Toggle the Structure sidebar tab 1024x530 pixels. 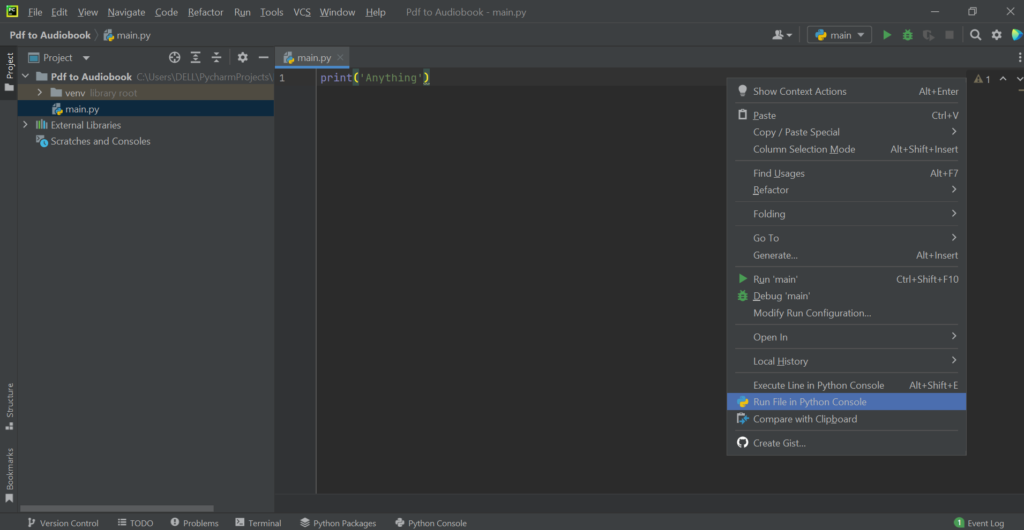pos(9,406)
